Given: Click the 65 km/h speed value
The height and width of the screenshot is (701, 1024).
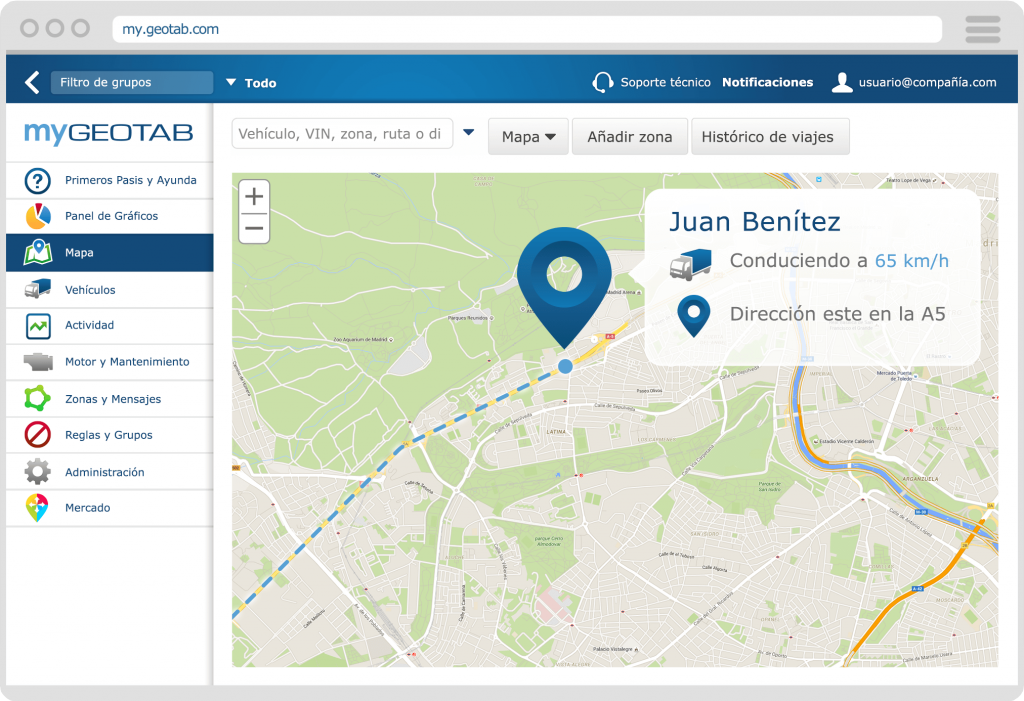Looking at the screenshot, I should [x=912, y=261].
